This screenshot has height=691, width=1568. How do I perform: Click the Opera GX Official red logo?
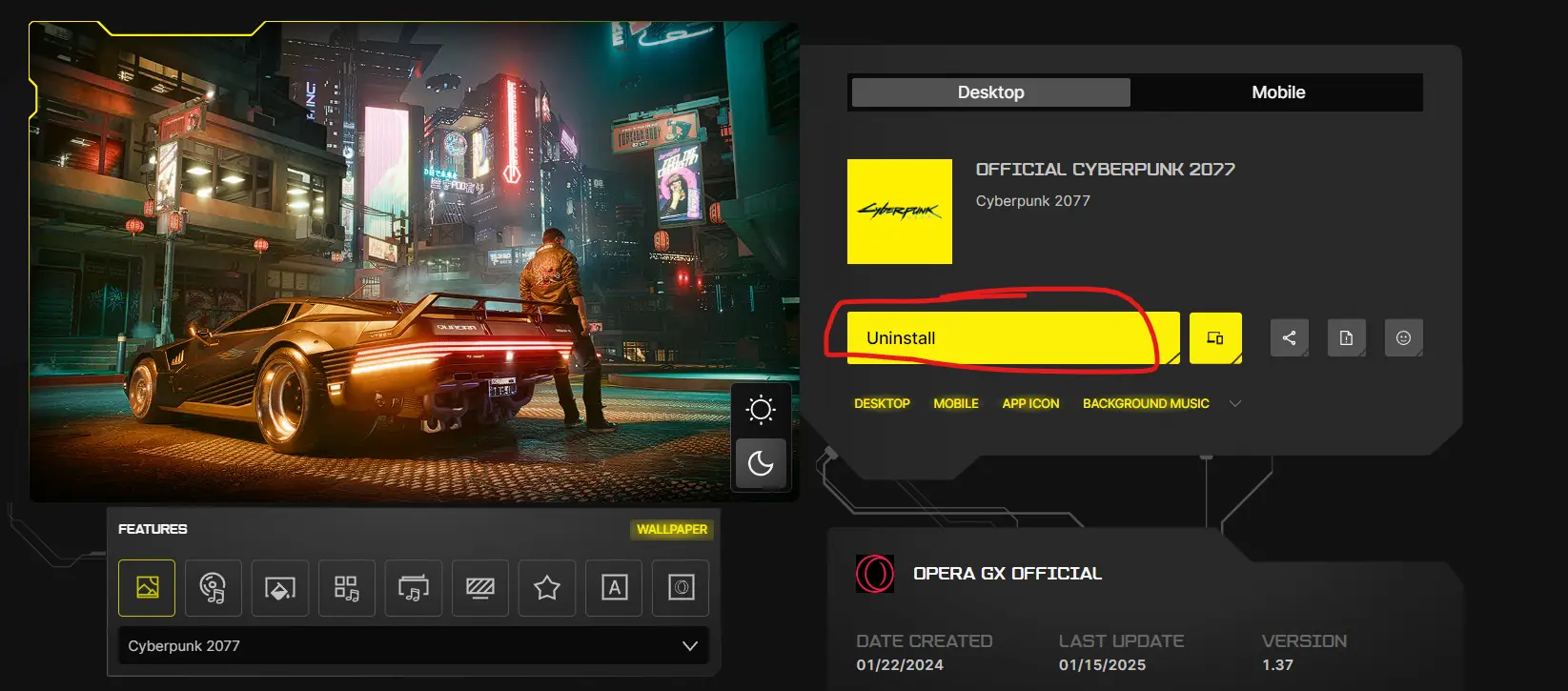point(875,574)
